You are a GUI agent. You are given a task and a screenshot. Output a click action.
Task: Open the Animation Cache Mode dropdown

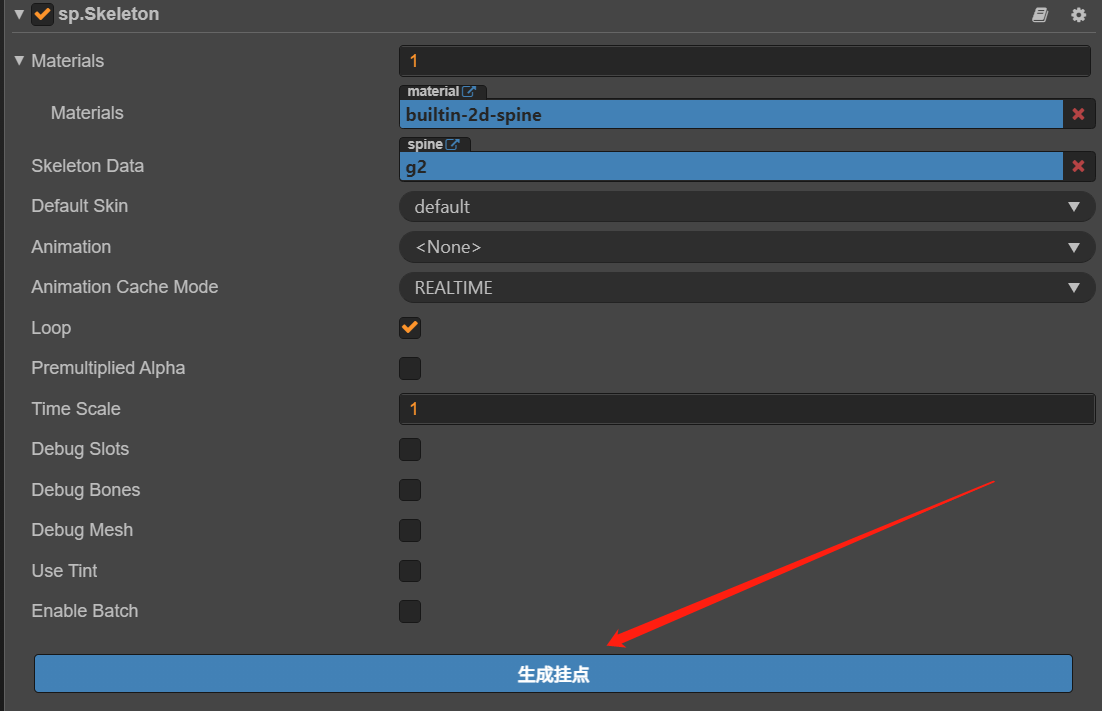click(747, 287)
